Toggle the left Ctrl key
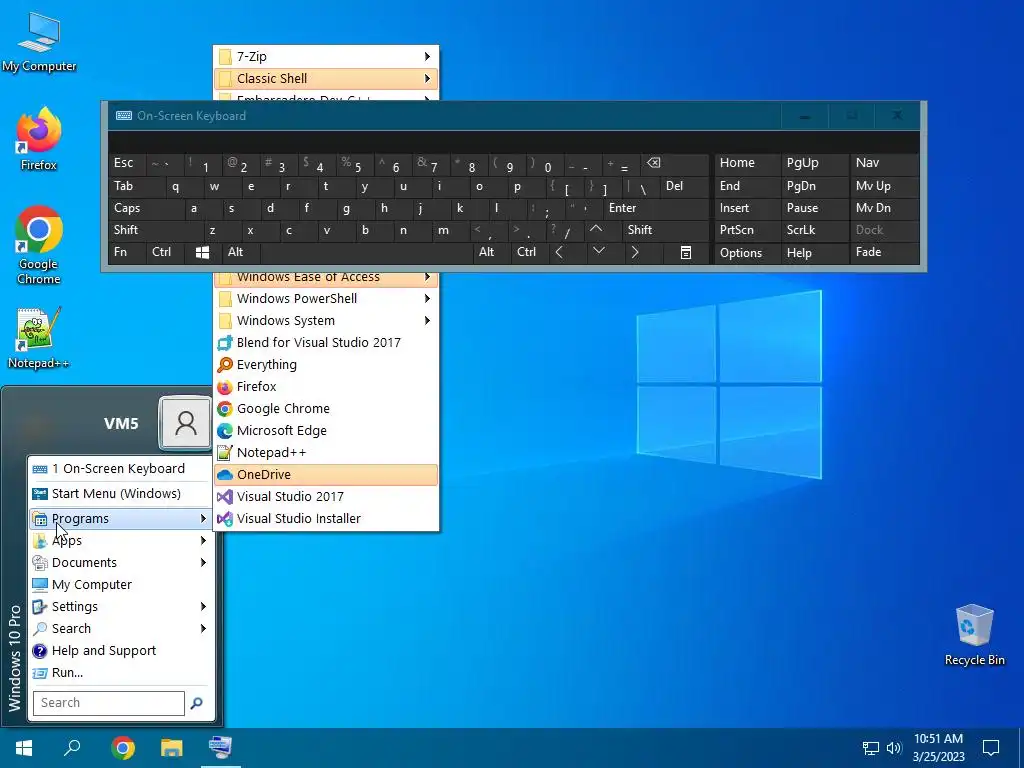This screenshot has height=768, width=1024. pyautogui.click(x=165, y=252)
